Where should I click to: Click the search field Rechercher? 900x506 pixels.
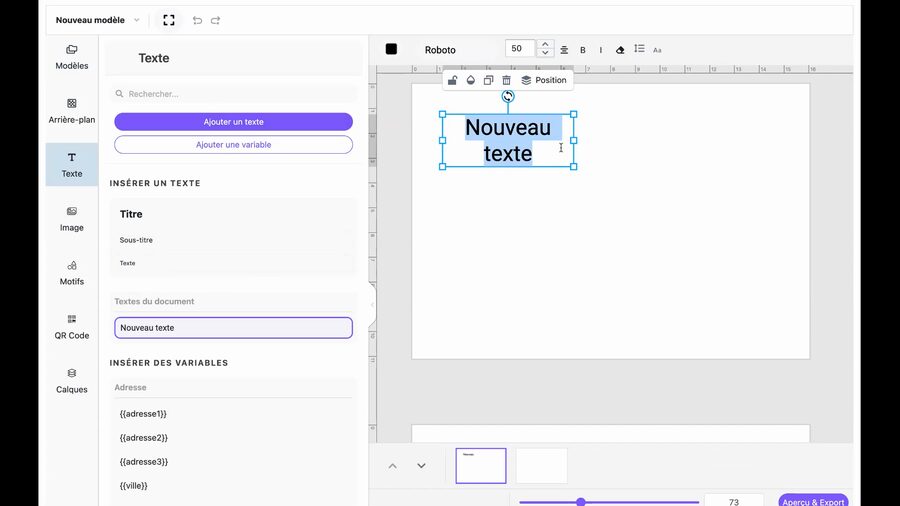234,94
